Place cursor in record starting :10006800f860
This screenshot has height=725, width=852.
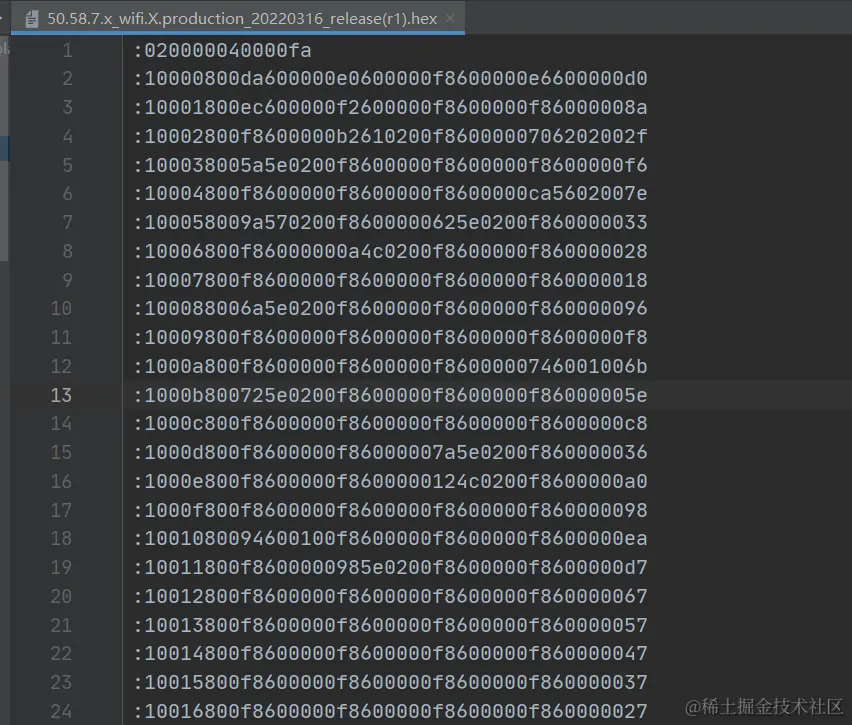391,251
